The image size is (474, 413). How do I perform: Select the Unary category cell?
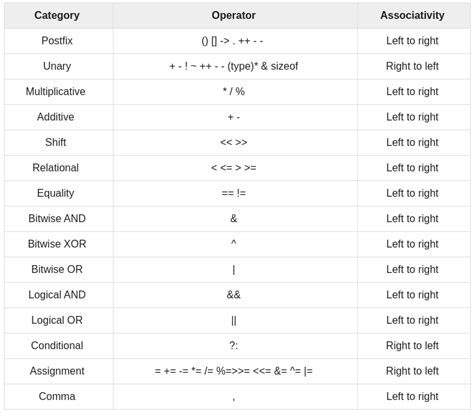coord(57,66)
